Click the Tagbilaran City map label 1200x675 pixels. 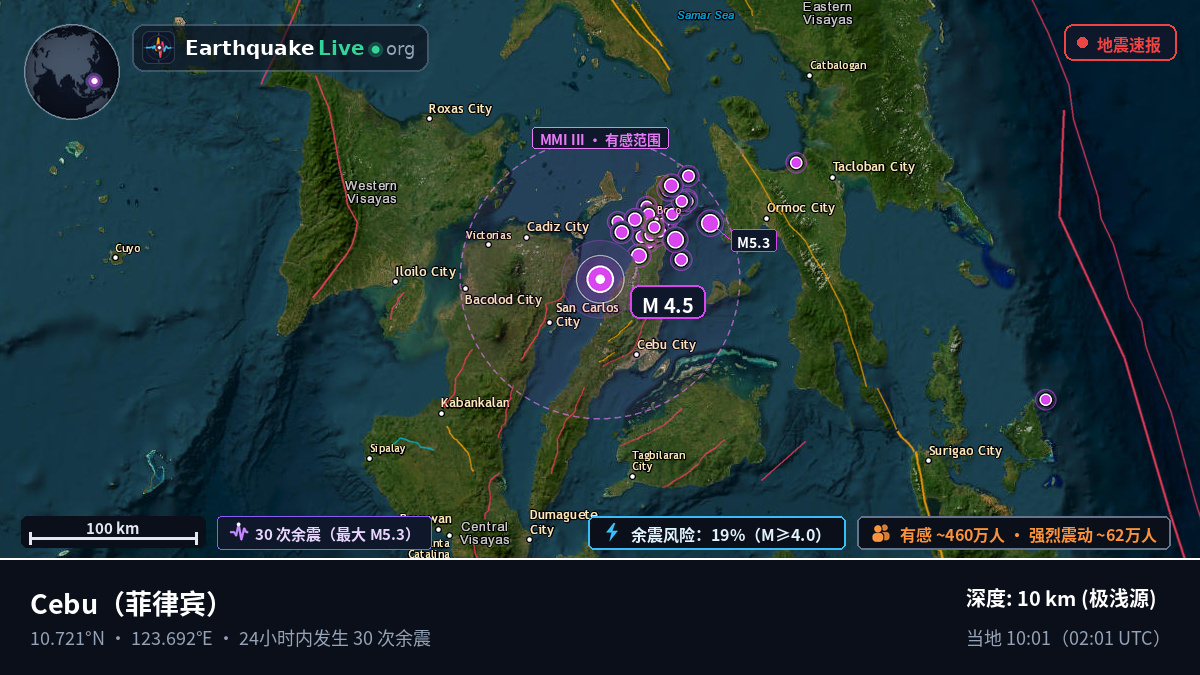(x=659, y=460)
